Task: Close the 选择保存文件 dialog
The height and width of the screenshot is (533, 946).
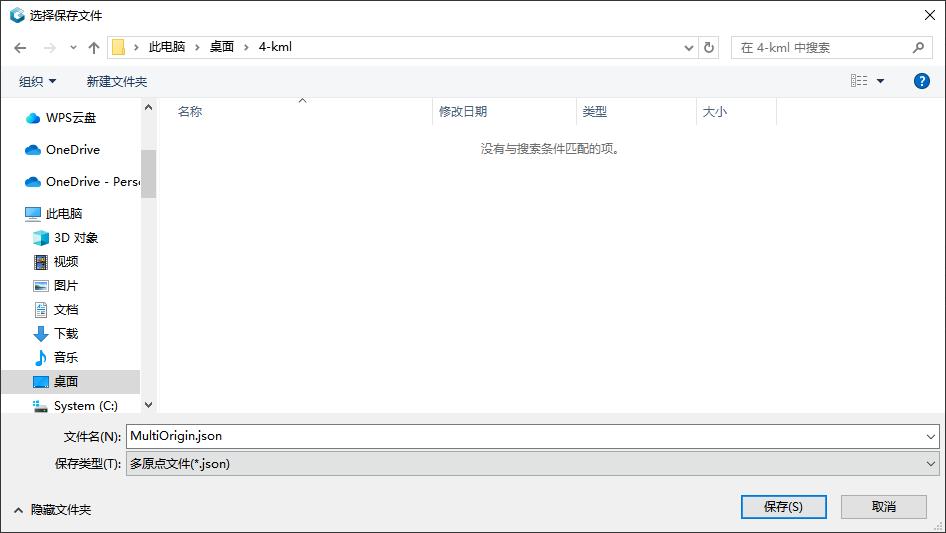Action: [930, 15]
